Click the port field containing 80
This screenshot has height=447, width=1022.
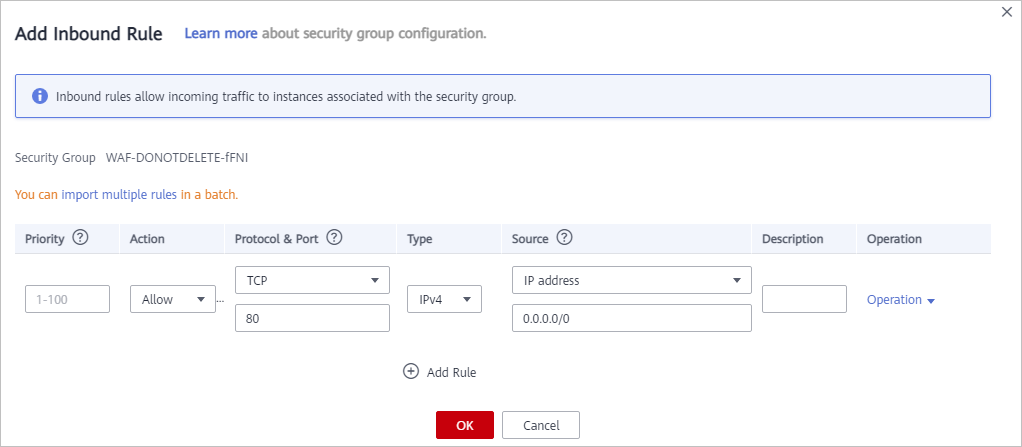click(x=311, y=318)
